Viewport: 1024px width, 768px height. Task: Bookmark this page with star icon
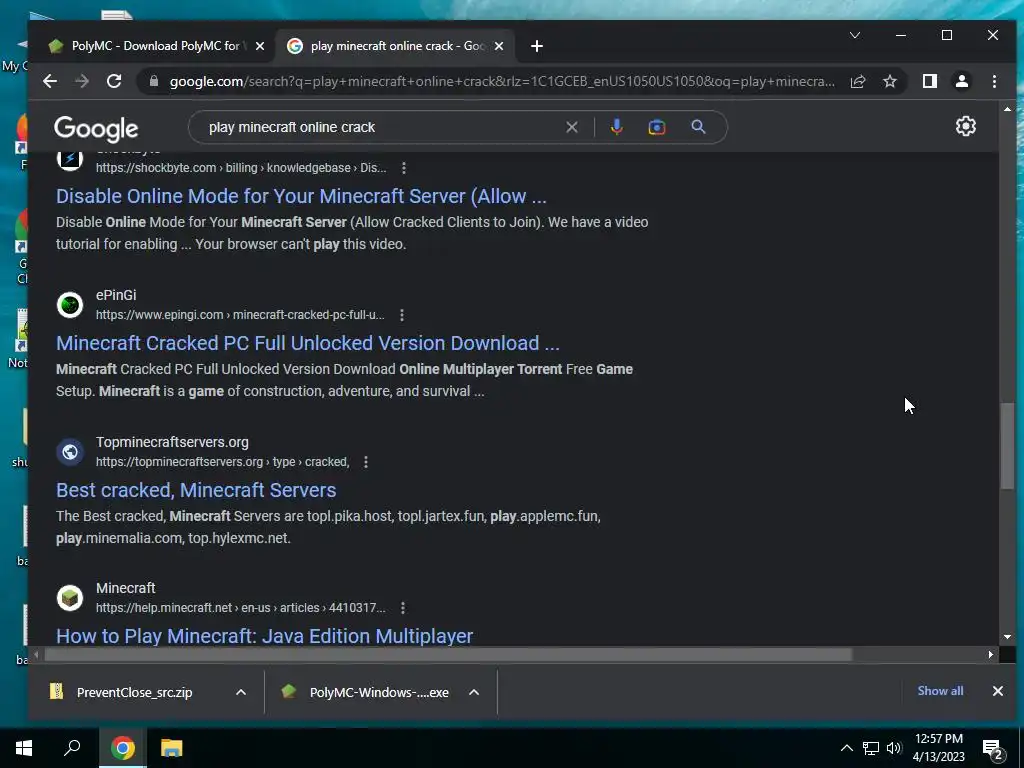(x=889, y=81)
